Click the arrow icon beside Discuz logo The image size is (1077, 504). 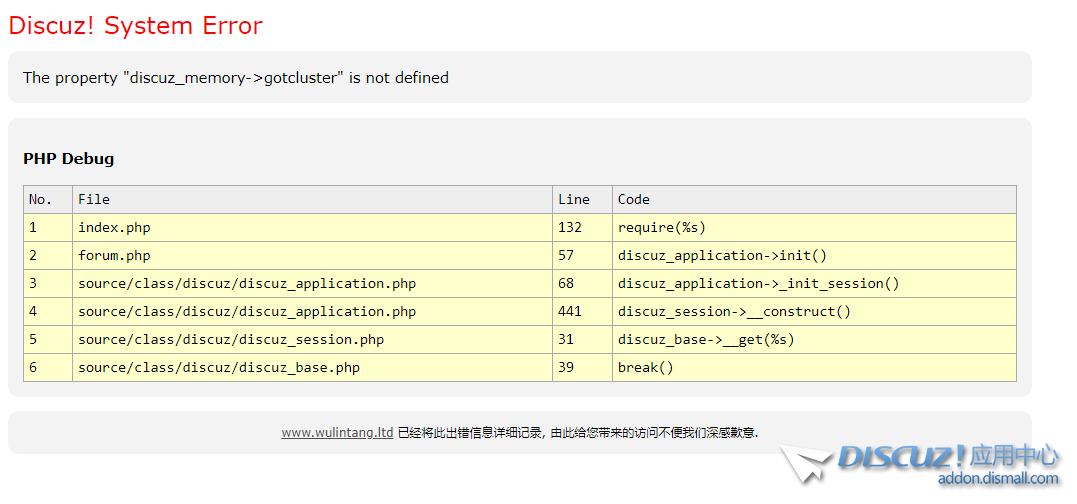[x=806, y=465]
